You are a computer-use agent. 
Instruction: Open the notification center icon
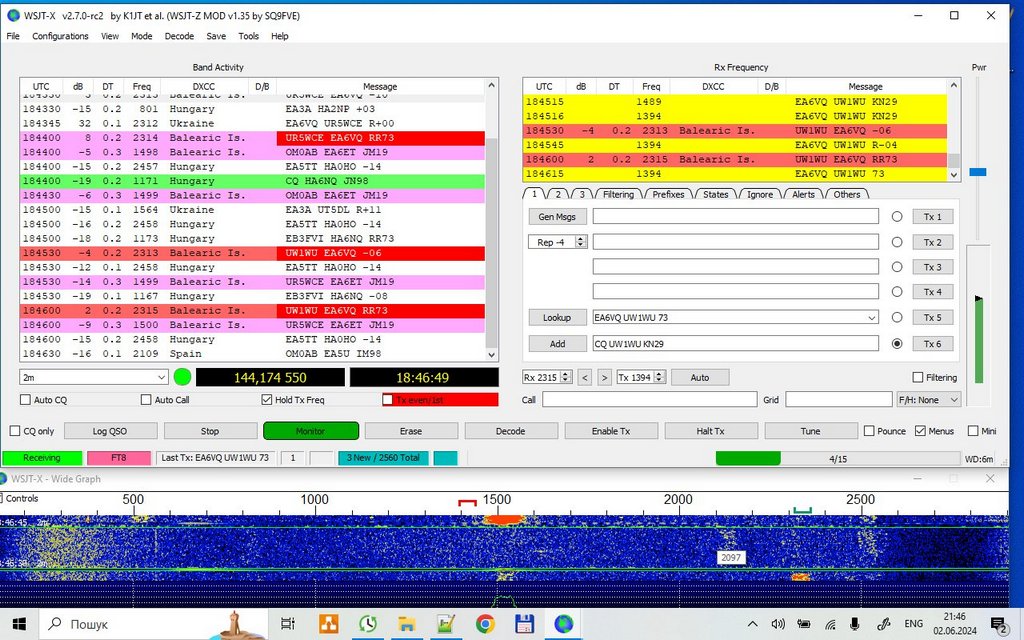(999, 625)
